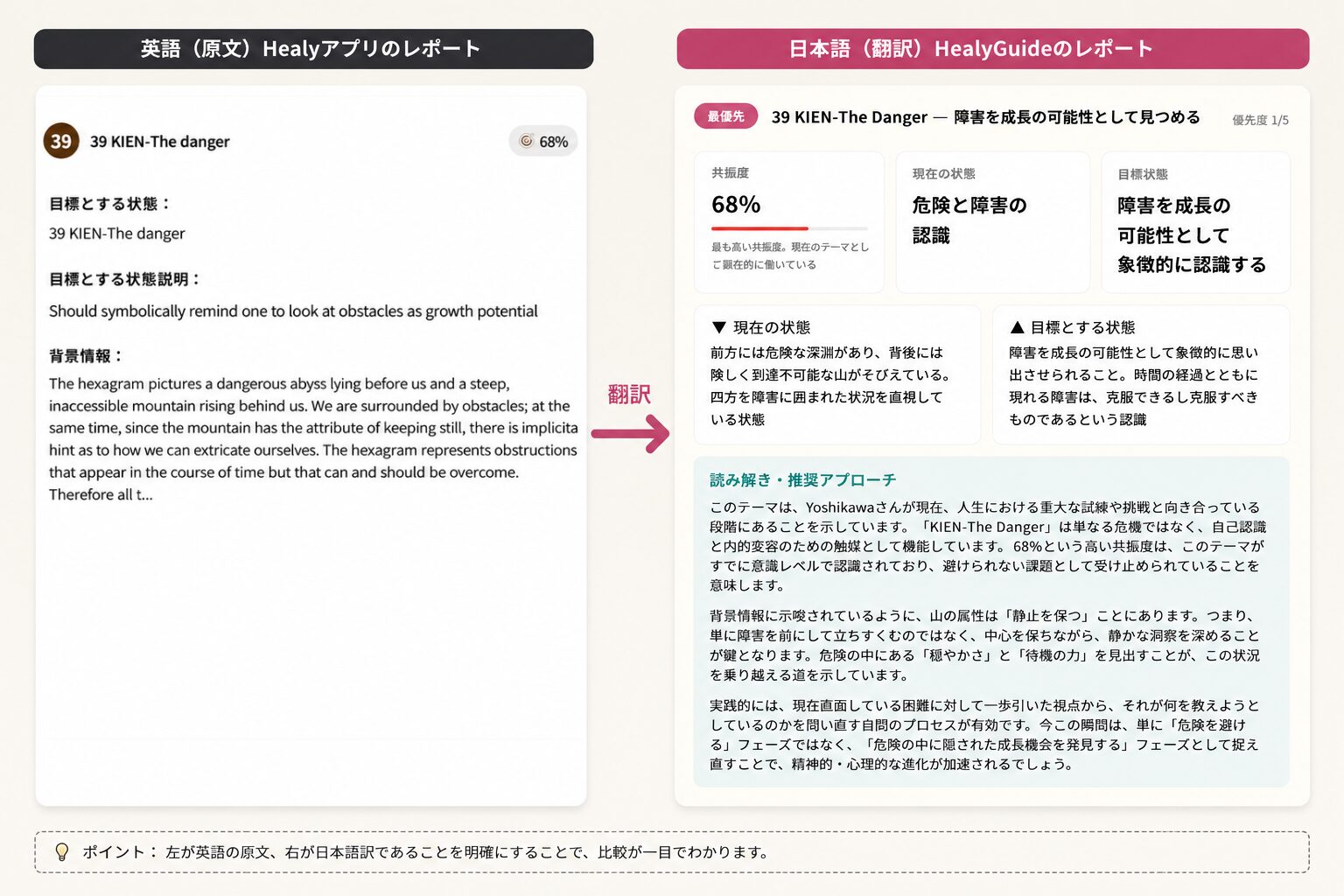Click the sentence Should symbolically remind one to look
The height and width of the screenshot is (896, 1344).
(x=293, y=311)
